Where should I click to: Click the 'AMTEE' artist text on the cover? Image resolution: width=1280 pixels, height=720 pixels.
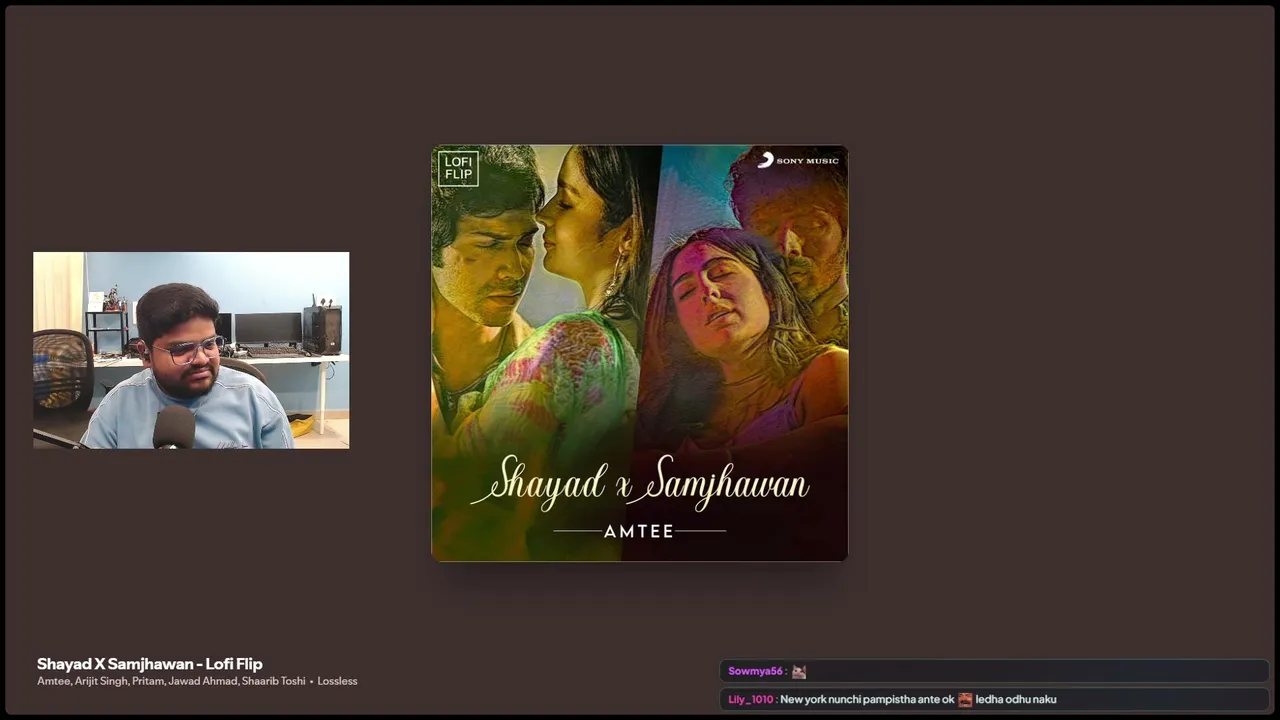tap(639, 532)
